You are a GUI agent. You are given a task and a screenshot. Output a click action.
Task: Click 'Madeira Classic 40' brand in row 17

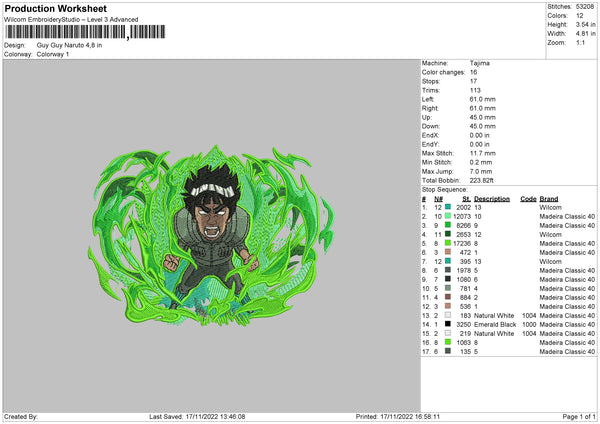point(567,352)
